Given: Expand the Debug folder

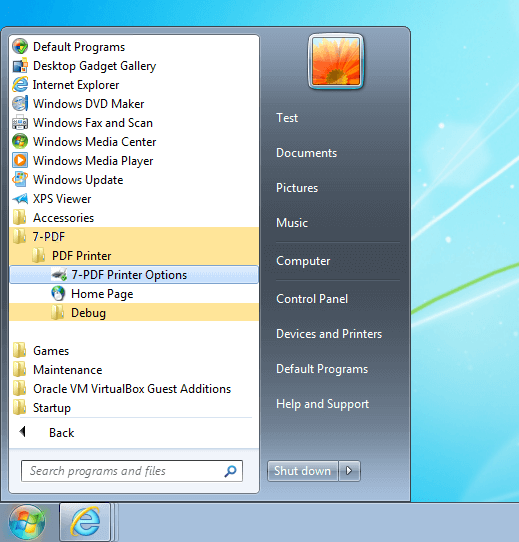Looking at the screenshot, I should (x=134, y=312).
